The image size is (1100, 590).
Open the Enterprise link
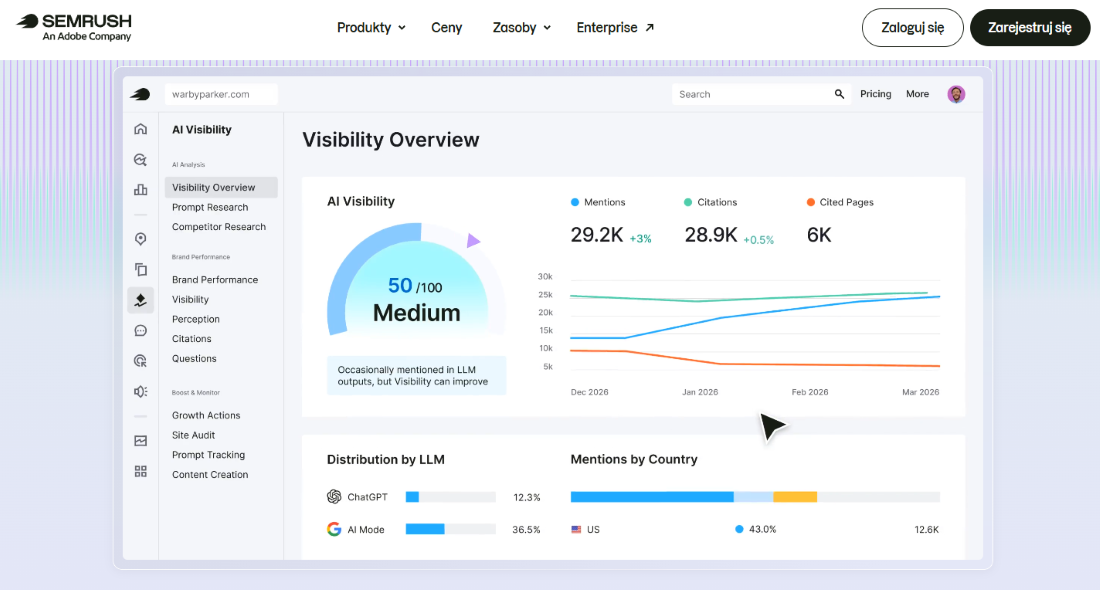(615, 27)
